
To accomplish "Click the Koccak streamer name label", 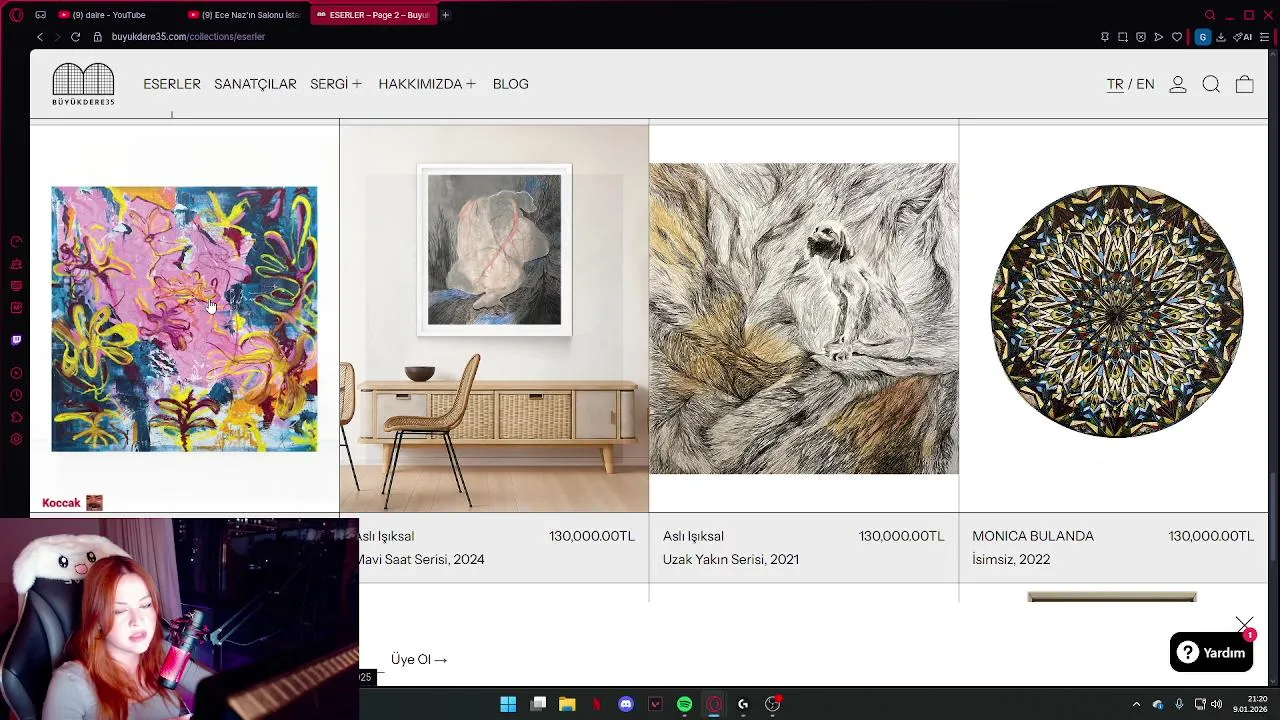I will [x=61, y=503].
